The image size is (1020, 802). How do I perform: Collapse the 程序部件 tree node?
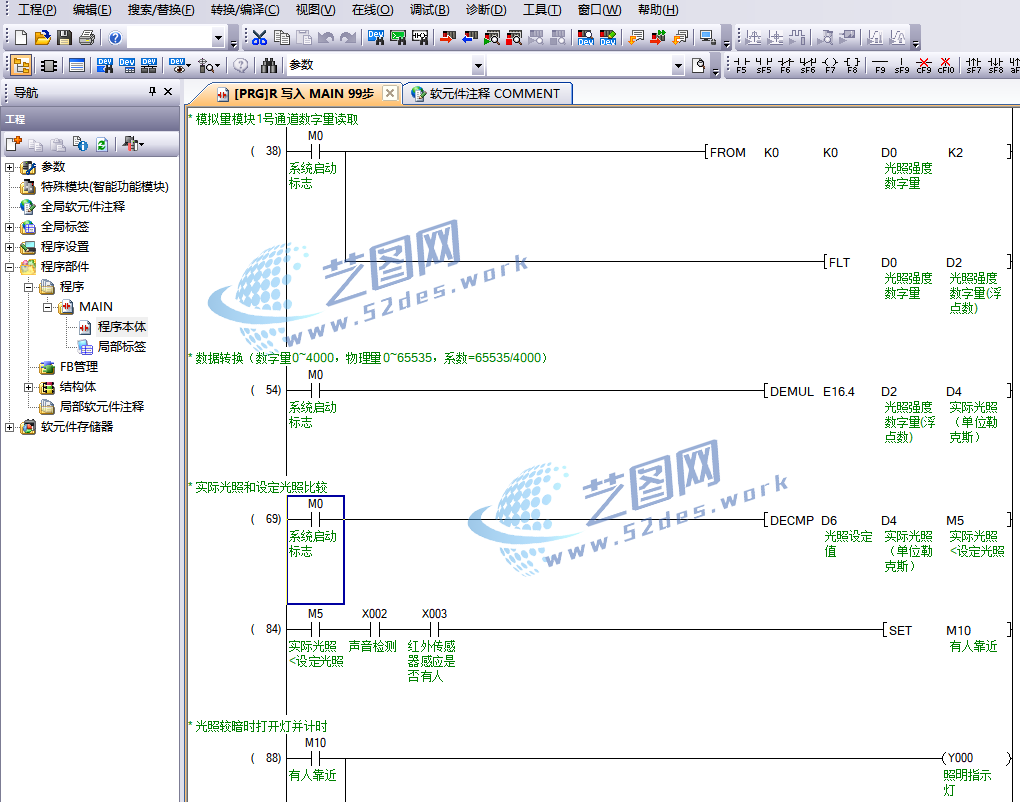9,267
